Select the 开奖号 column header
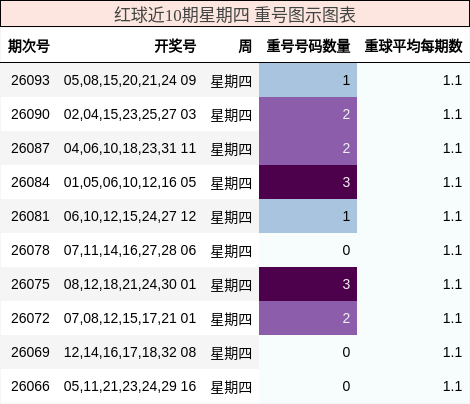 (175, 46)
